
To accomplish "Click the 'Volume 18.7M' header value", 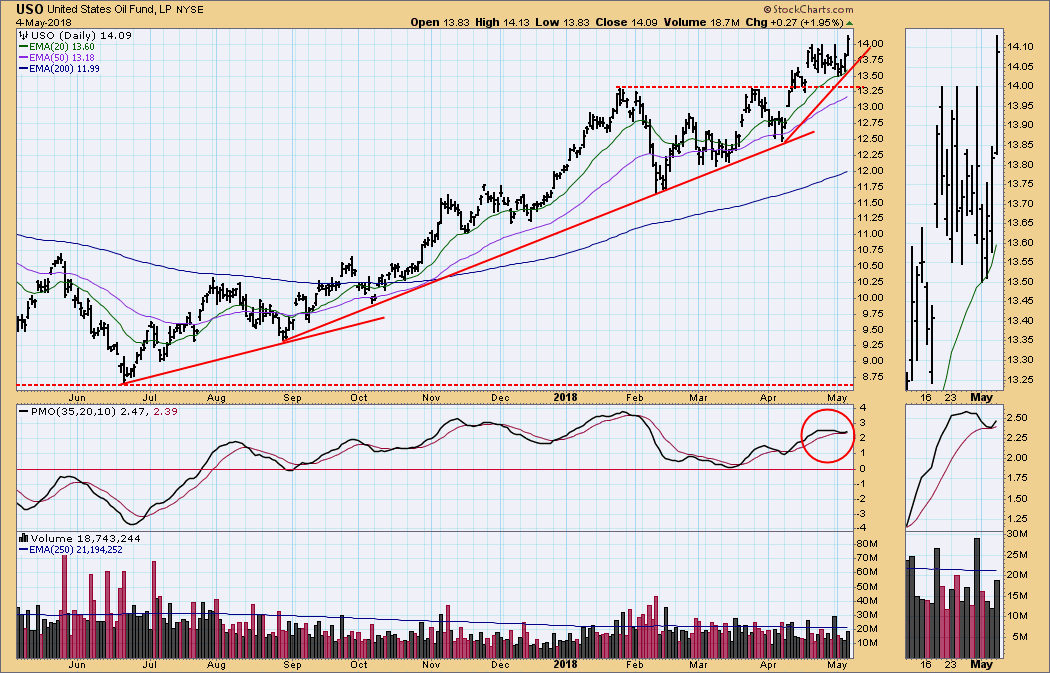I will [x=701, y=22].
